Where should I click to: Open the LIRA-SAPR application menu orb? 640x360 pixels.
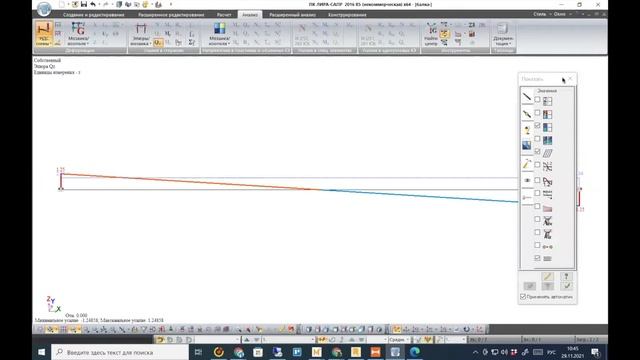coord(44,8)
